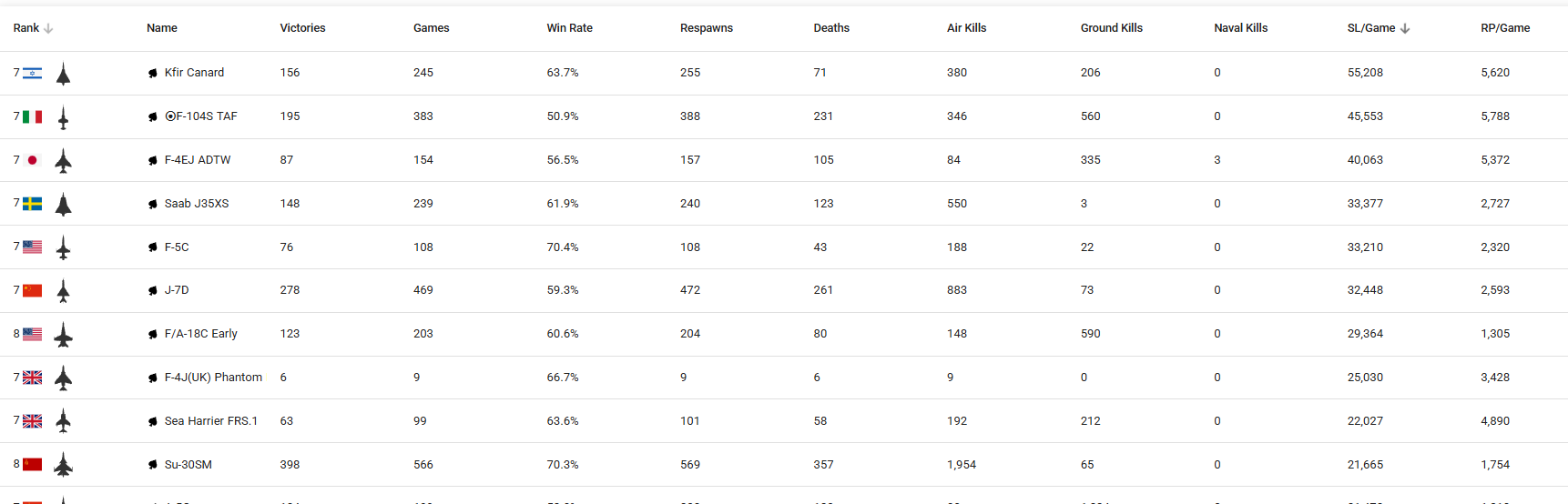Open the Kfir Canard vehicle link

tap(194, 73)
